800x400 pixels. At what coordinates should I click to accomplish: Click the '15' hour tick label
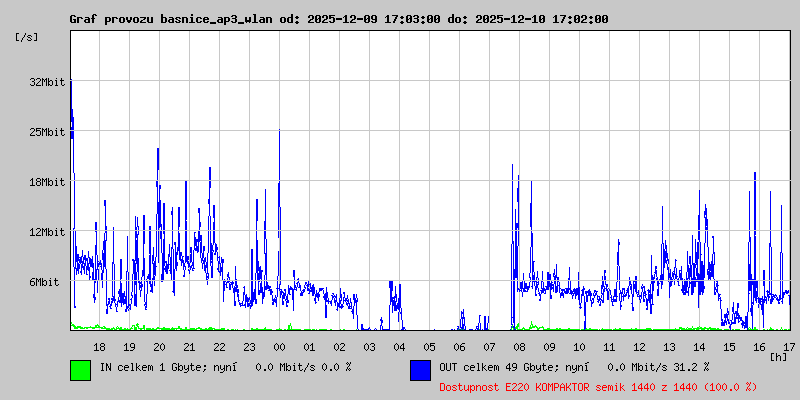[x=730, y=347]
